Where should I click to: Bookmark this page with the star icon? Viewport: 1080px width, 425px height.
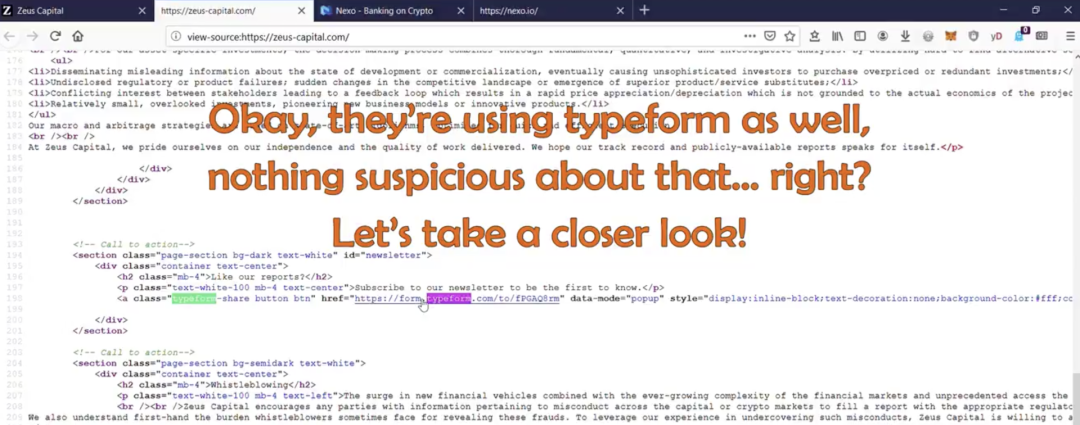tap(789, 36)
